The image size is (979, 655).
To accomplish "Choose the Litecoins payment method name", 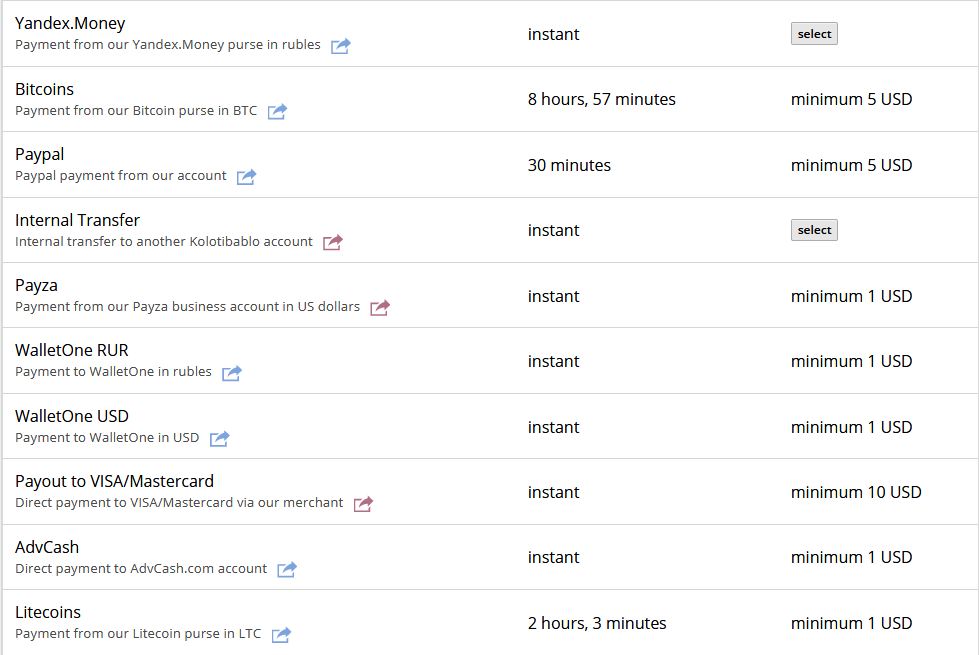I will (x=48, y=612).
